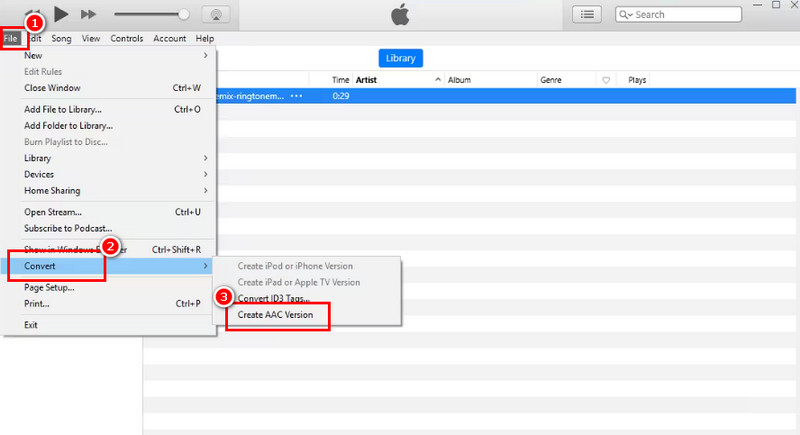The width and height of the screenshot is (800, 435).
Task: Select Add Folder to Library
Action: (108, 125)
